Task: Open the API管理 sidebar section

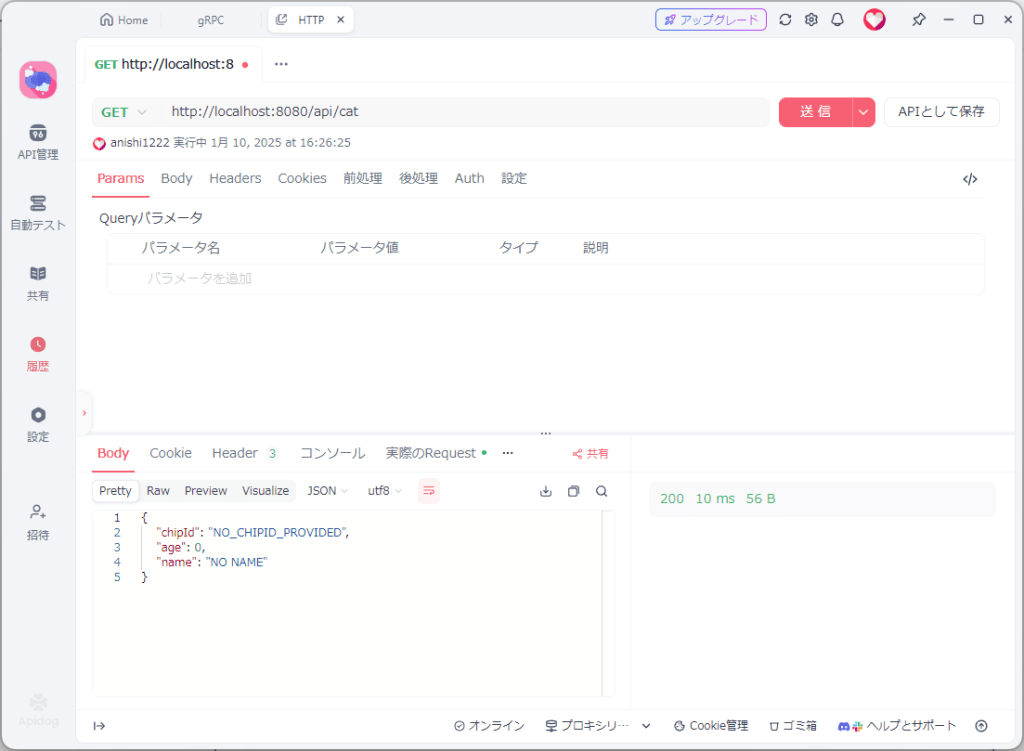Action: click(37, 142)
